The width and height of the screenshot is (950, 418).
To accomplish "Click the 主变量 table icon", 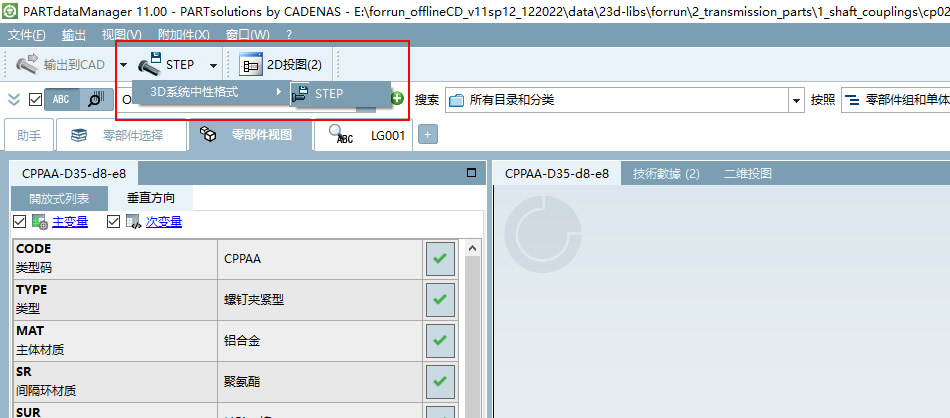I will [x=40, y=222].
